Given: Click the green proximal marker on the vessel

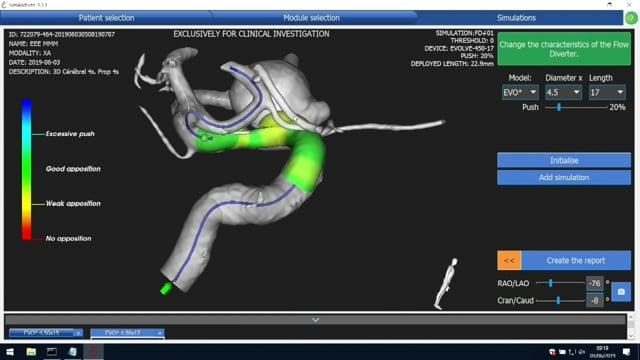Looking at the screenshot, I should click(165, 289).
